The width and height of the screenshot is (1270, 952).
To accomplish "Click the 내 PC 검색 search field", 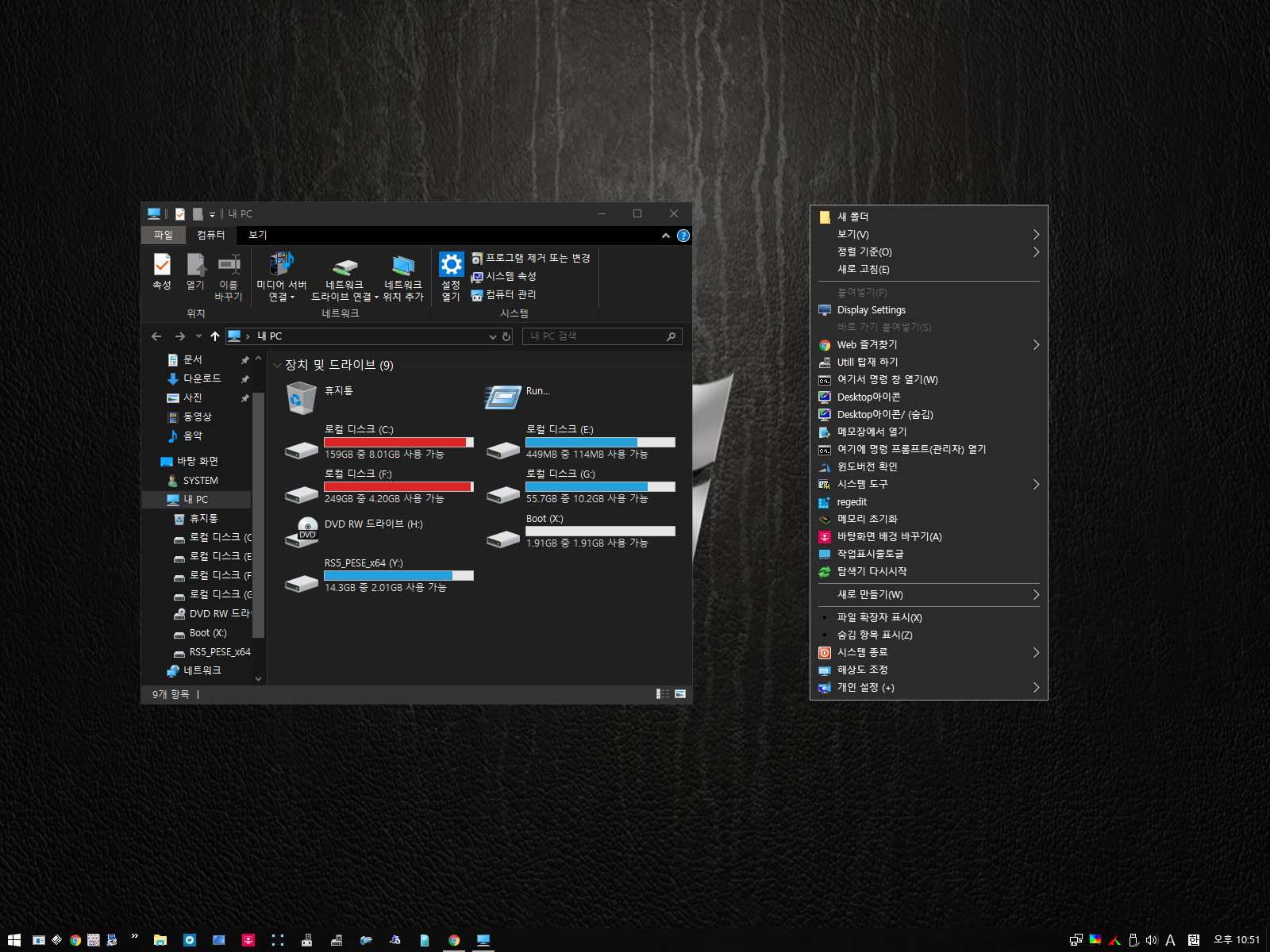I will (602, 336).
